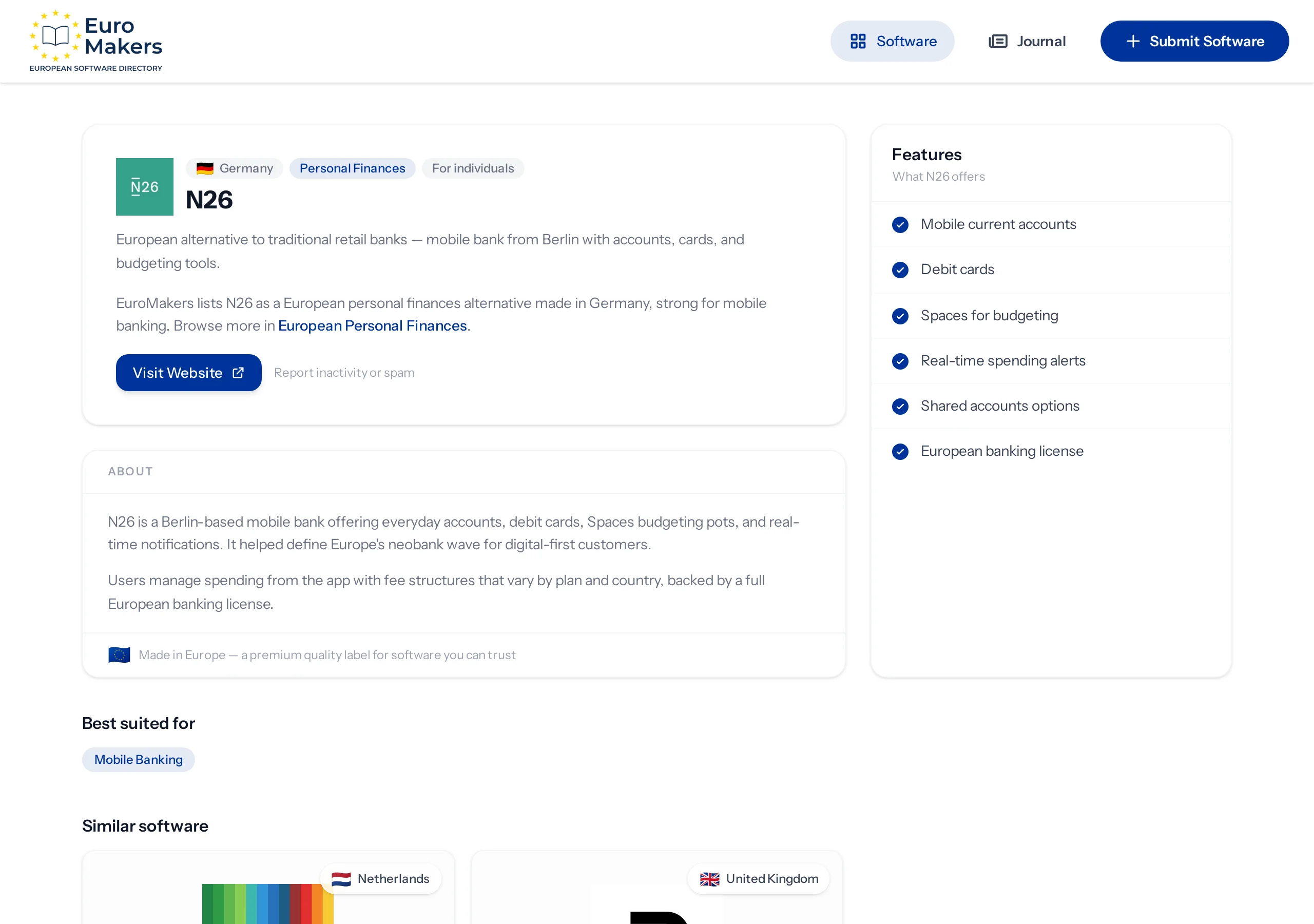Click the United Kingdom flag icon
The width and height of the screenshot is (1314, 924).
pyautogui.click(x=710, y=879)
